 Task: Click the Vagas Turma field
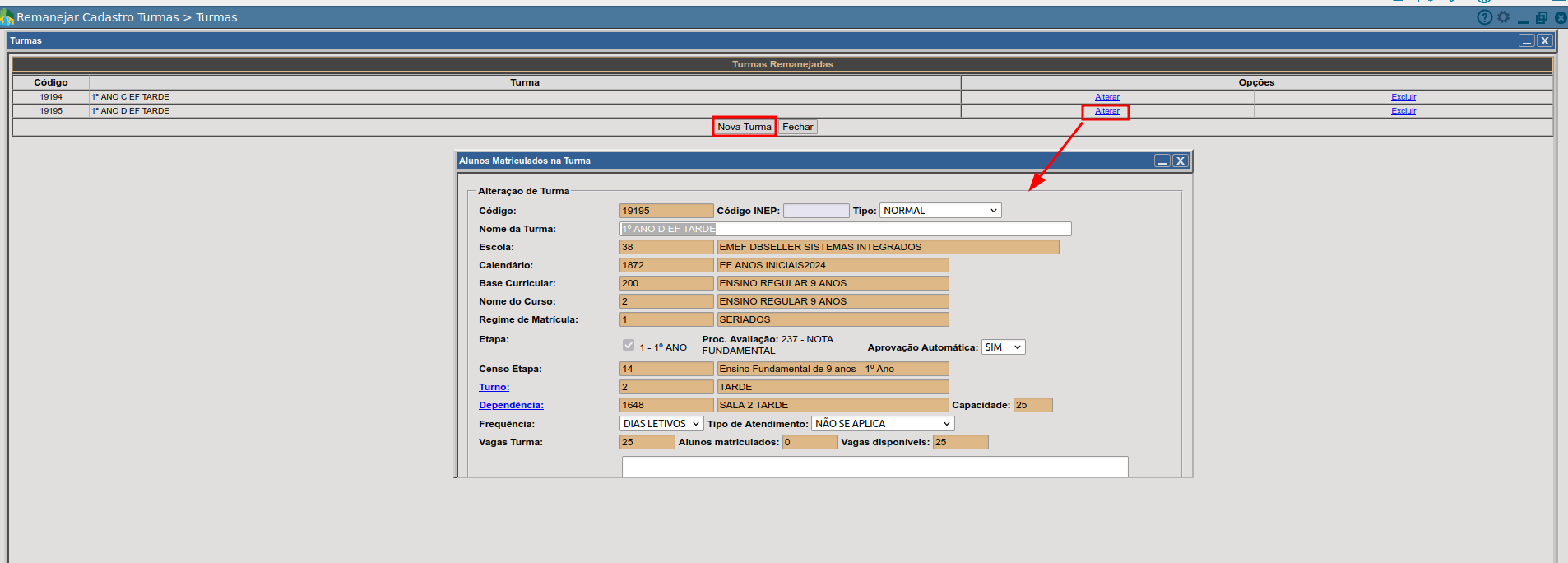[647, 442]
